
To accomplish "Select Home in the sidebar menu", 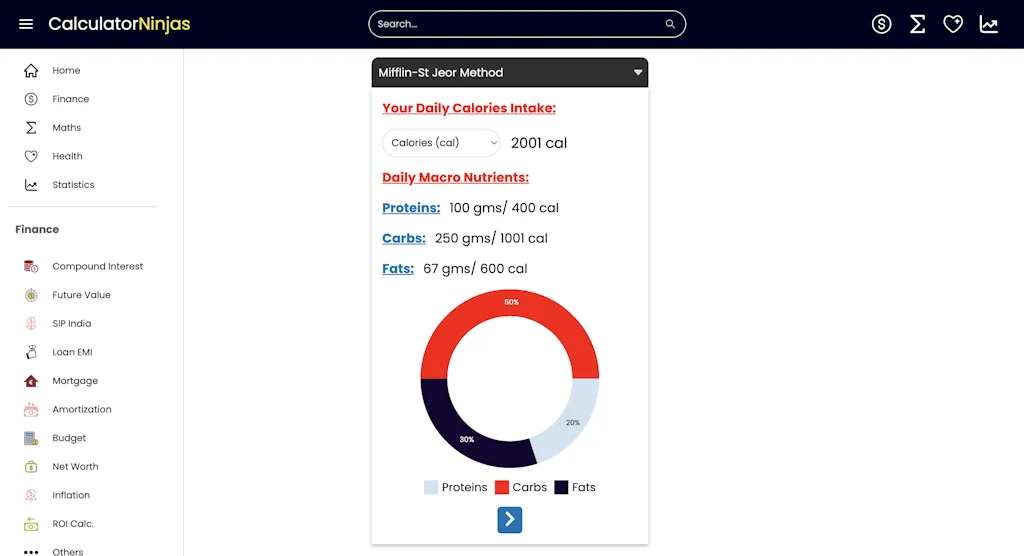I will click(x=66, y=71).
